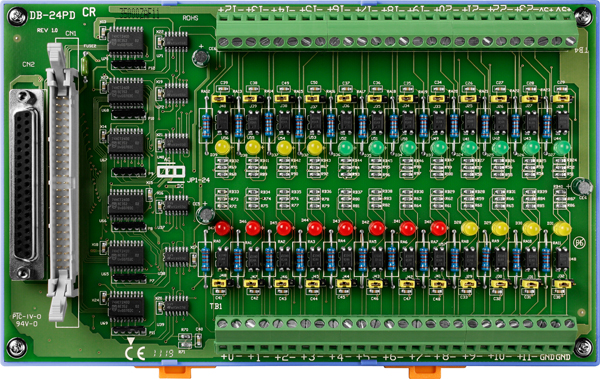Select the left orange DIN-rail clip
This screenshot has width=600, height=379.
[175, 372]
